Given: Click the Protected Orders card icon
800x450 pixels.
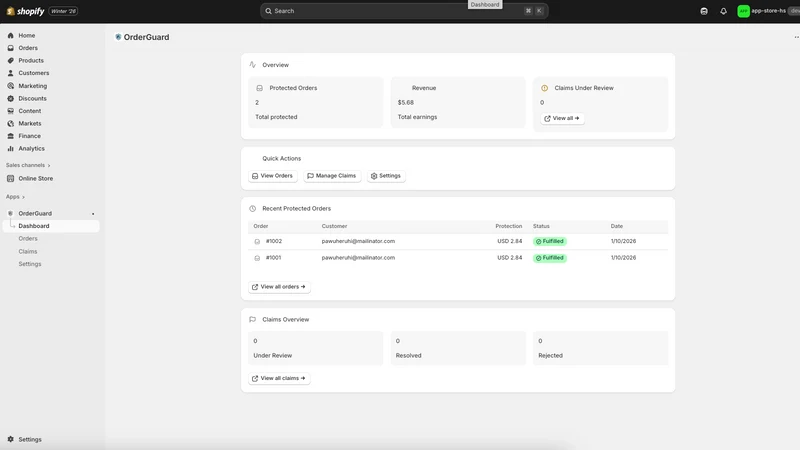Looking at the screenshot, I should pyautogui.click(x=260, y=88).
